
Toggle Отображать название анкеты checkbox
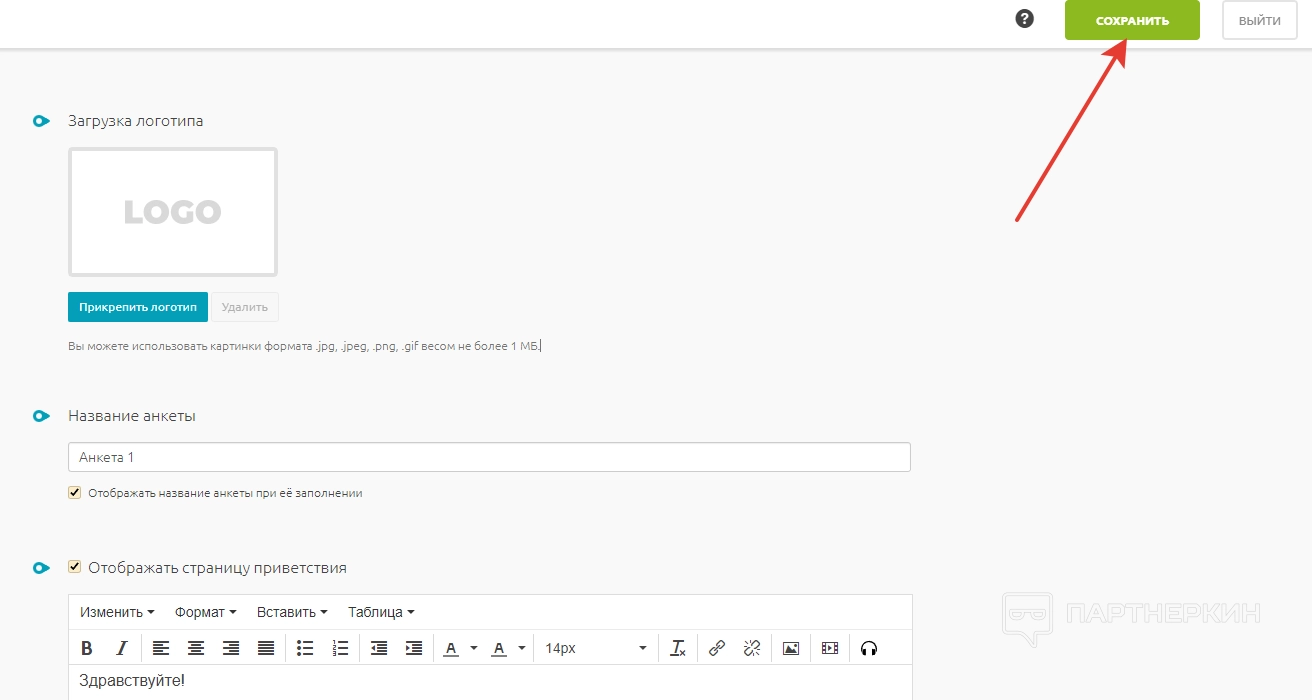[74, 492]
